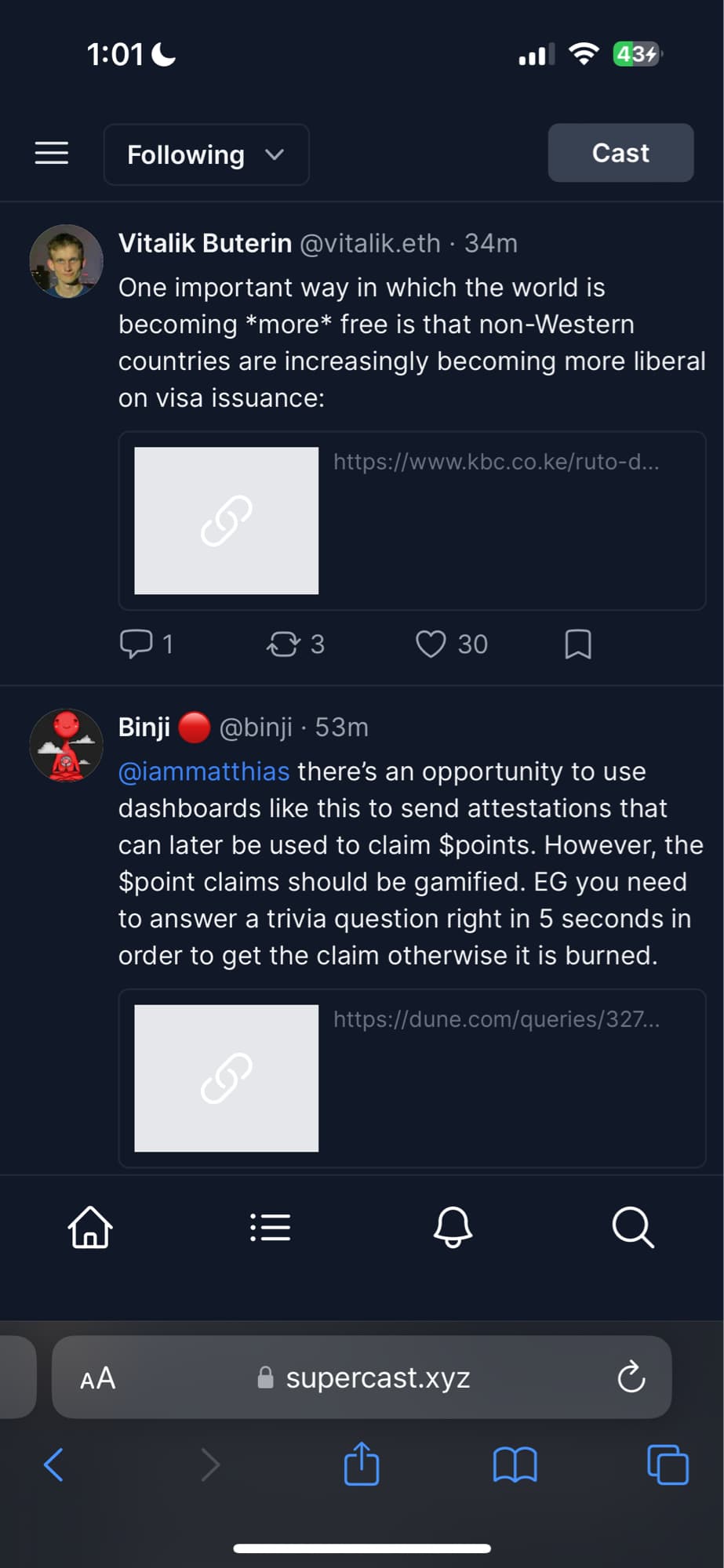Tap the Safari share icon

(x=362, y=1464)
